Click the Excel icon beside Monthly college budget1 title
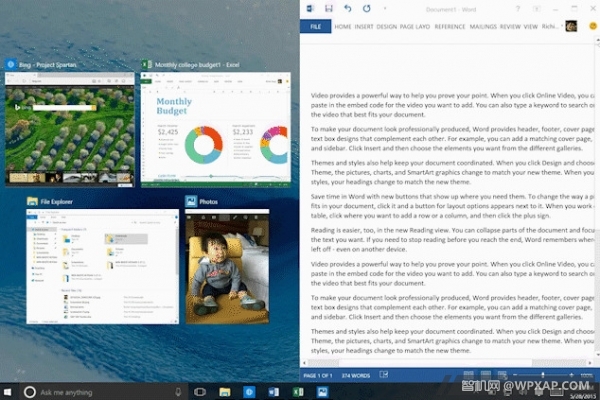 [147, 64]
